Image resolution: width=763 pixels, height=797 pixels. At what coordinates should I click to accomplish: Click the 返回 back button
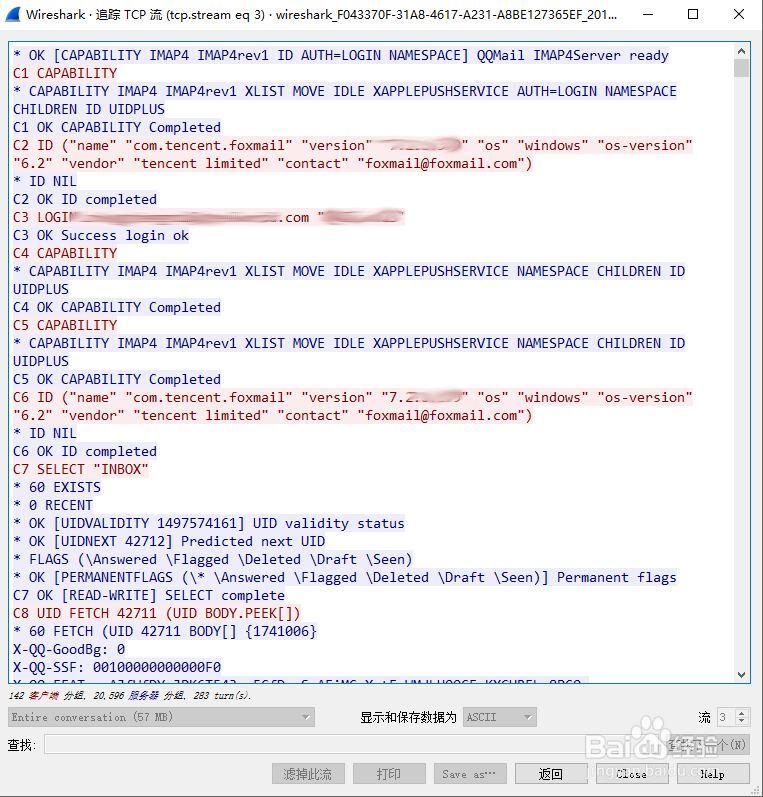click(x=551, y=774)
